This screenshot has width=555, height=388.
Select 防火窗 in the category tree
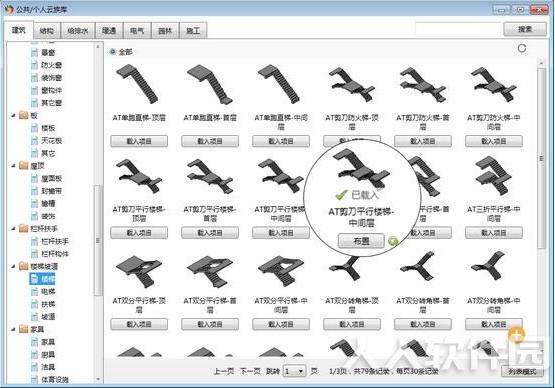51,65
